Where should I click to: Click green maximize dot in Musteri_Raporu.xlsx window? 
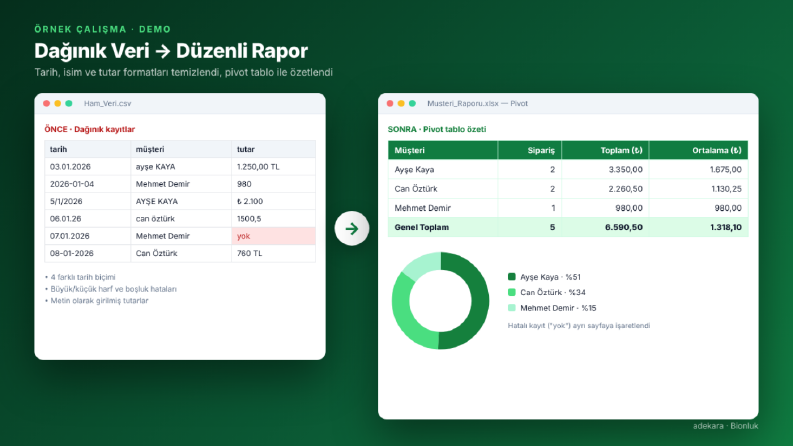click(412, 103)
